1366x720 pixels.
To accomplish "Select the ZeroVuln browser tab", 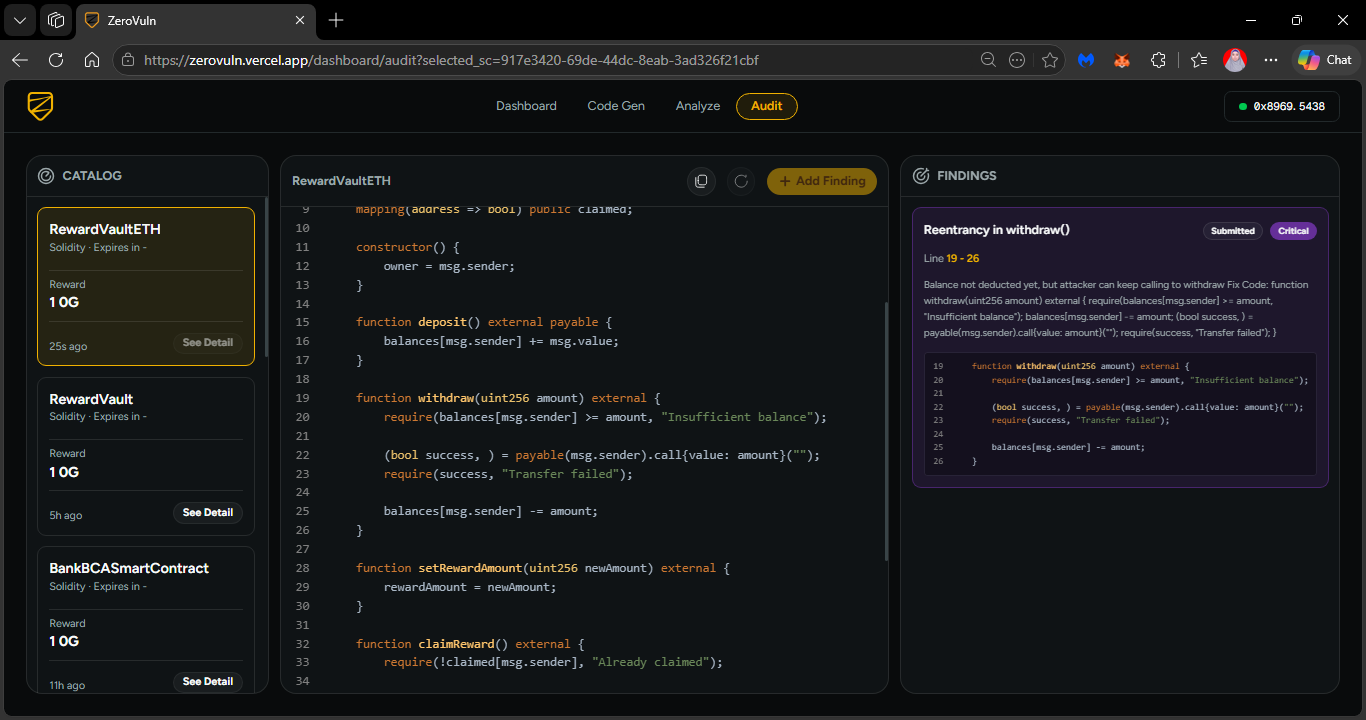I will [x=195, y=20].
